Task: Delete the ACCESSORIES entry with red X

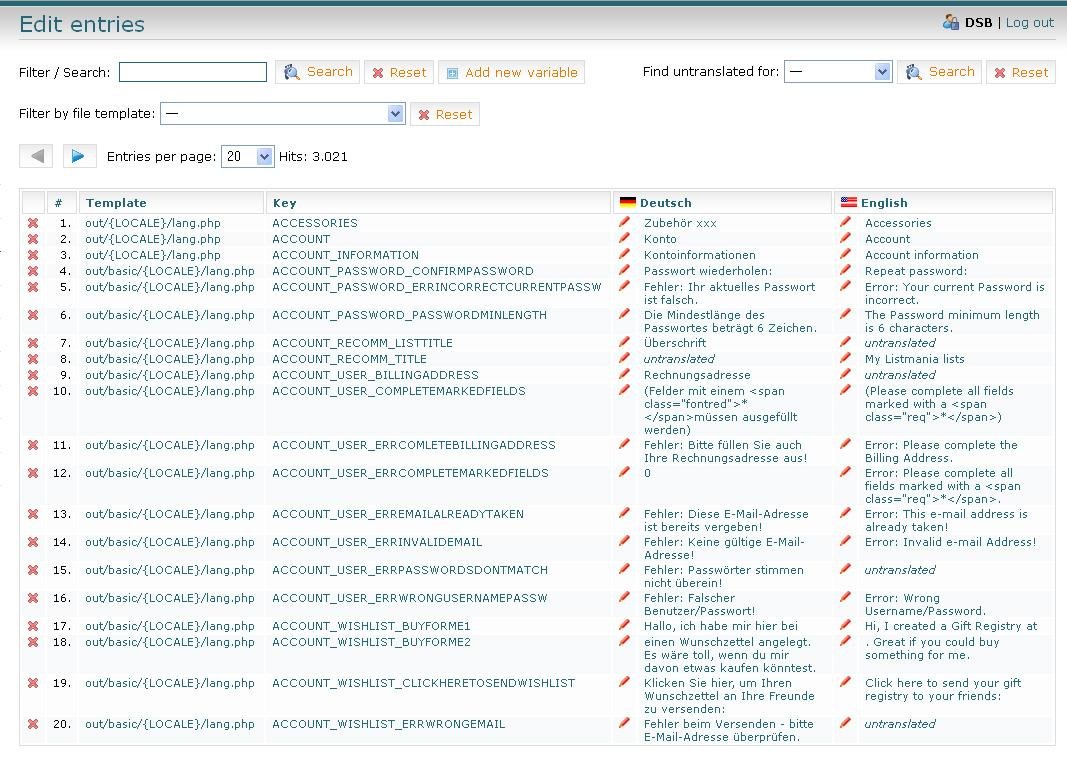Action: coord(33,223)
